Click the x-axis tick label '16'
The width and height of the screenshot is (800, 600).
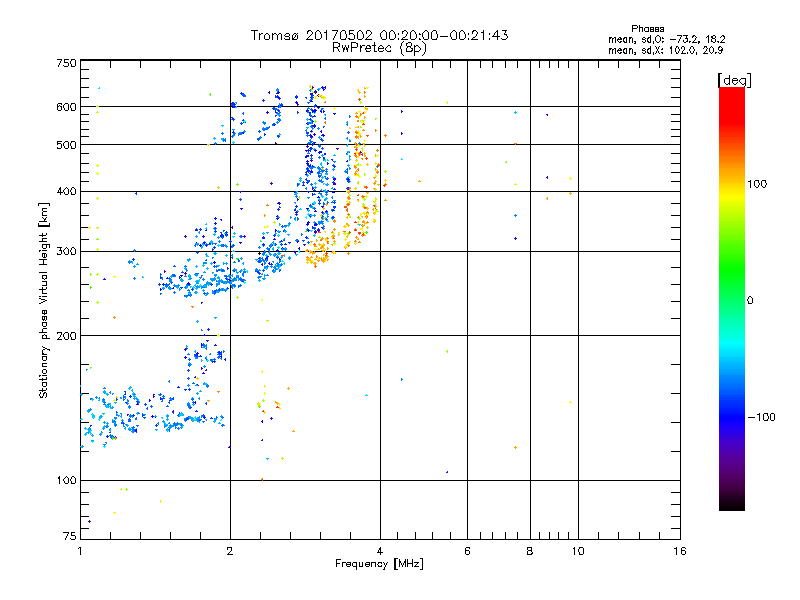pos(680,551)
